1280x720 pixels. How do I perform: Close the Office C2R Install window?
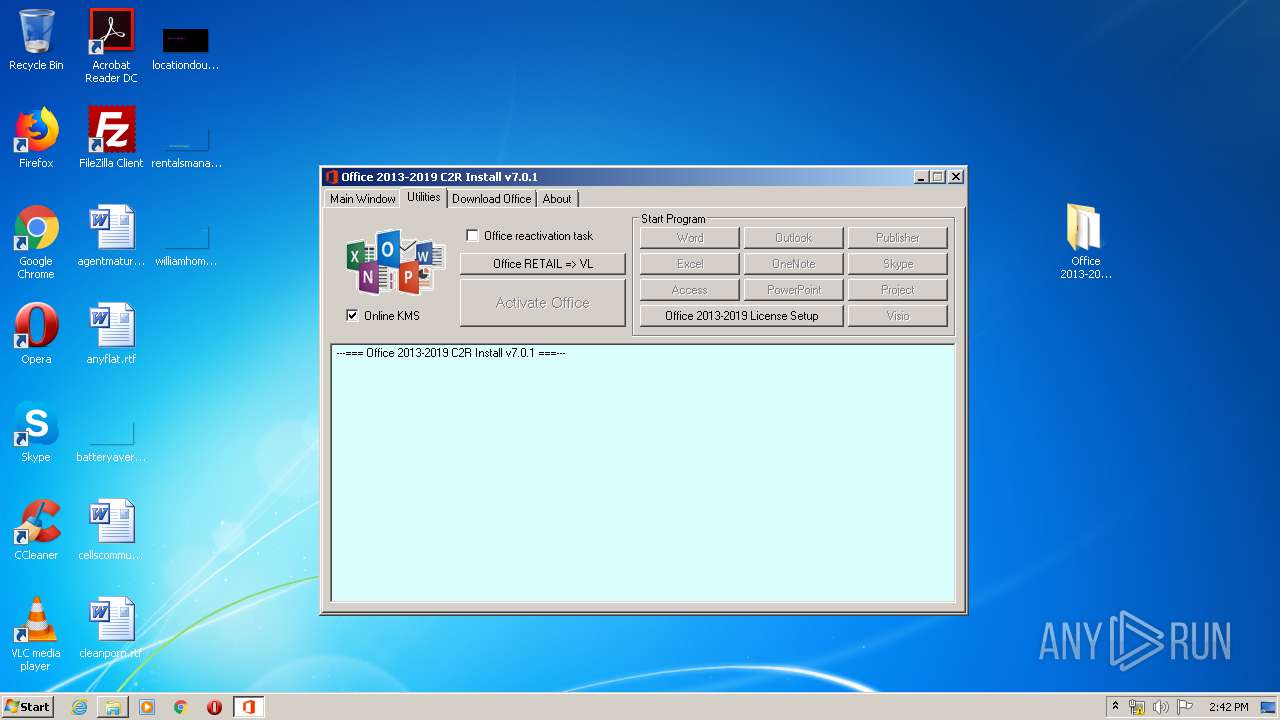956,177
